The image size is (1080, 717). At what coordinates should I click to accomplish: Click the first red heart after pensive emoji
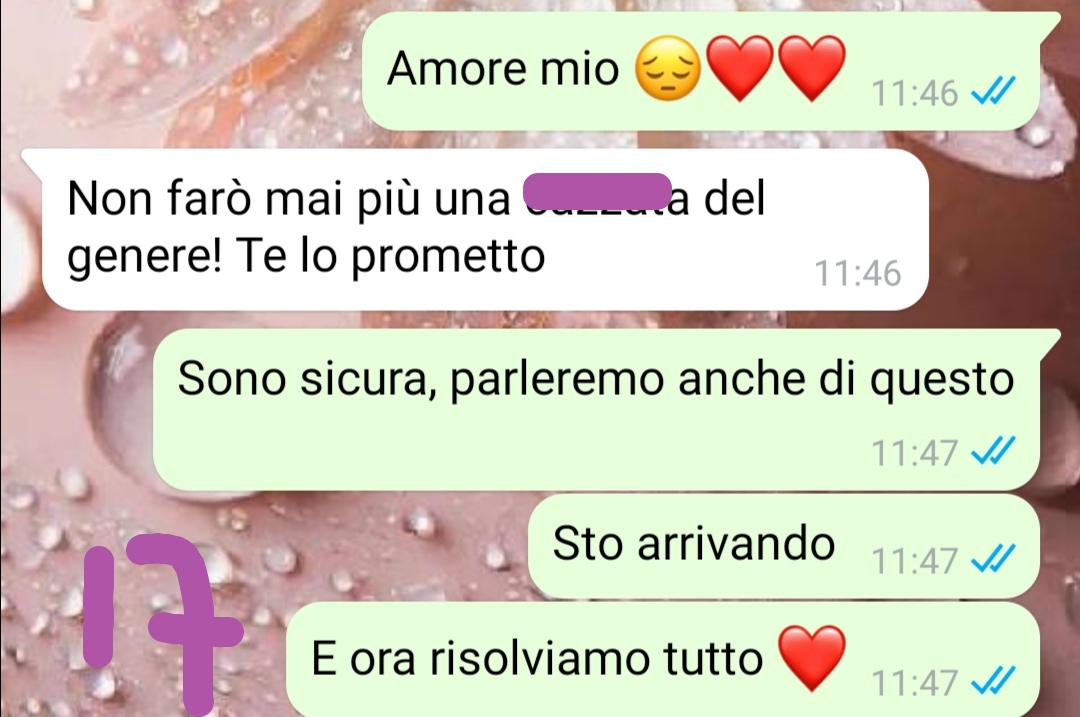(740, 69)
